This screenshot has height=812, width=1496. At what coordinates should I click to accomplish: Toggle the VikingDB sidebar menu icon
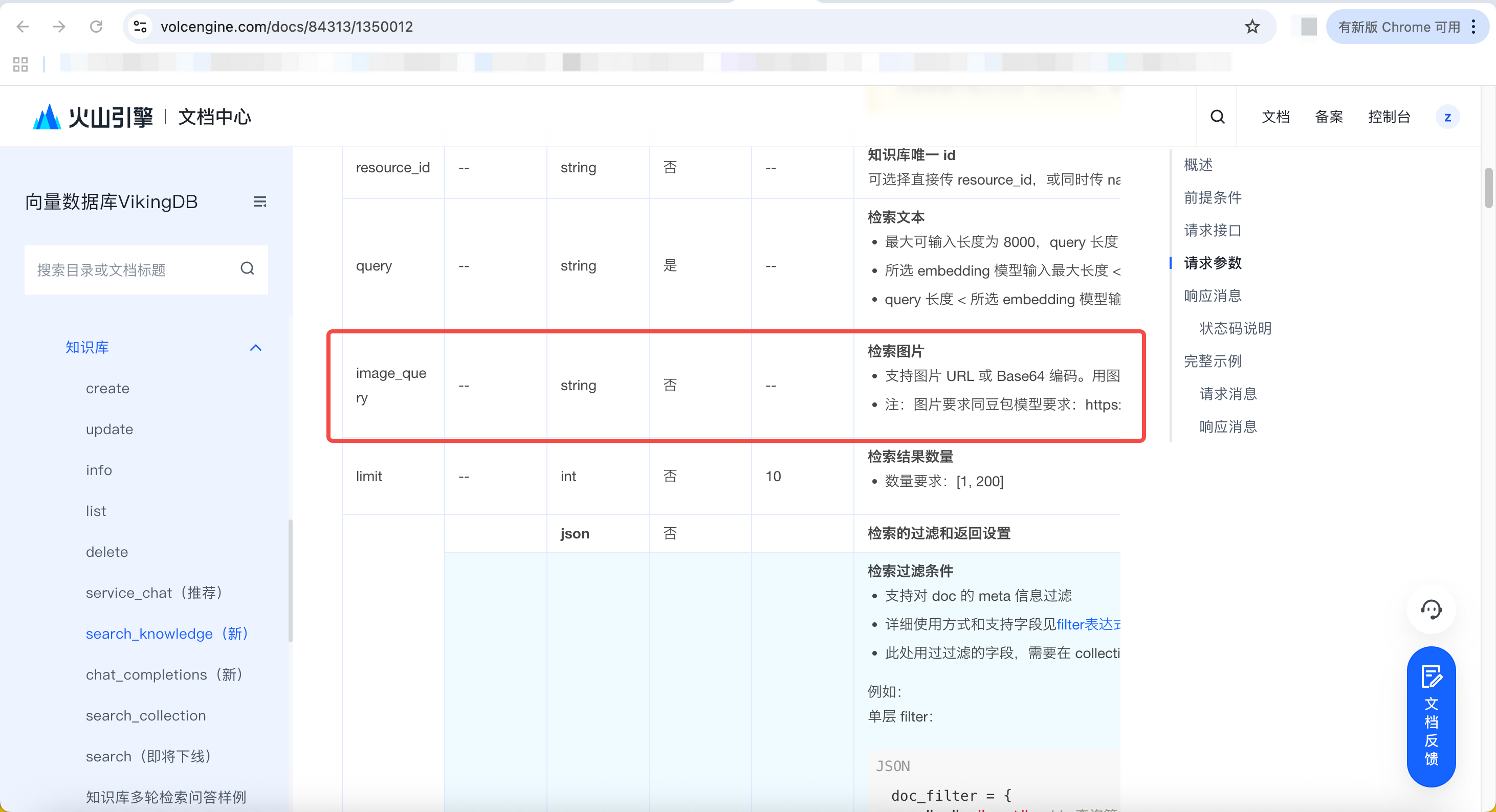point(259,202)
